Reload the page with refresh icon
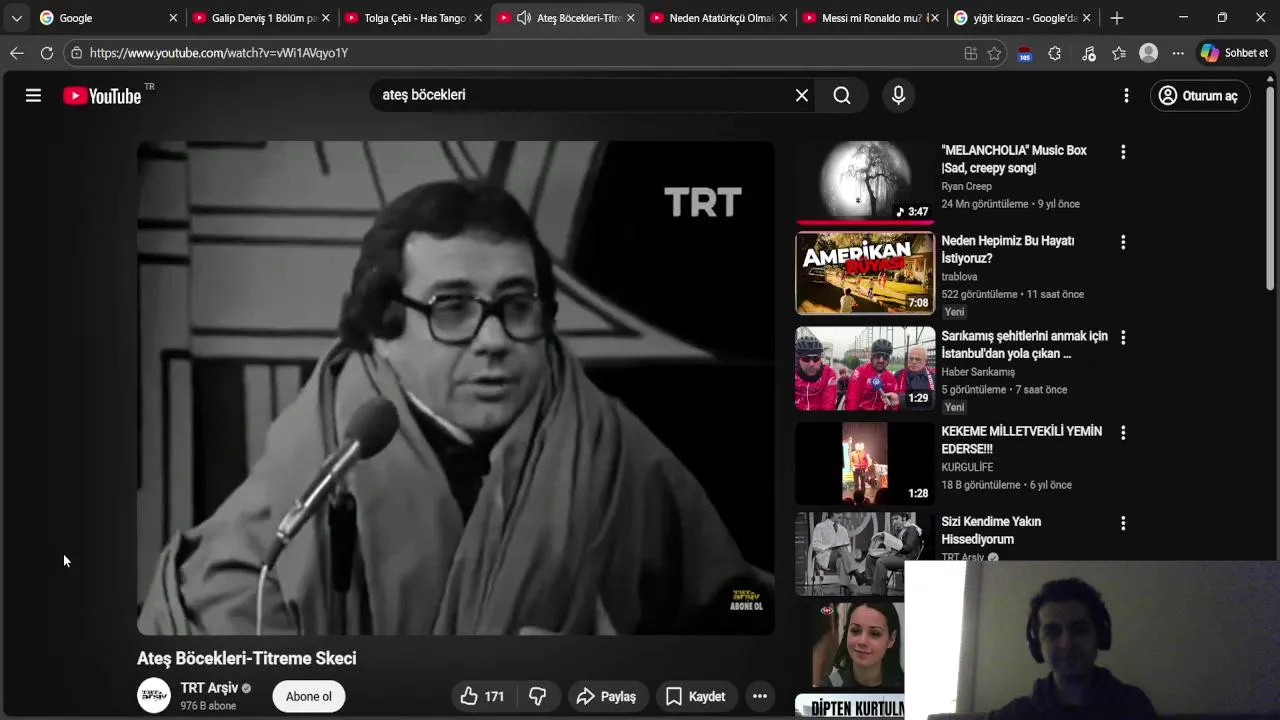Viewport: 1280px width, 720px height. click(x=47, y=53)
